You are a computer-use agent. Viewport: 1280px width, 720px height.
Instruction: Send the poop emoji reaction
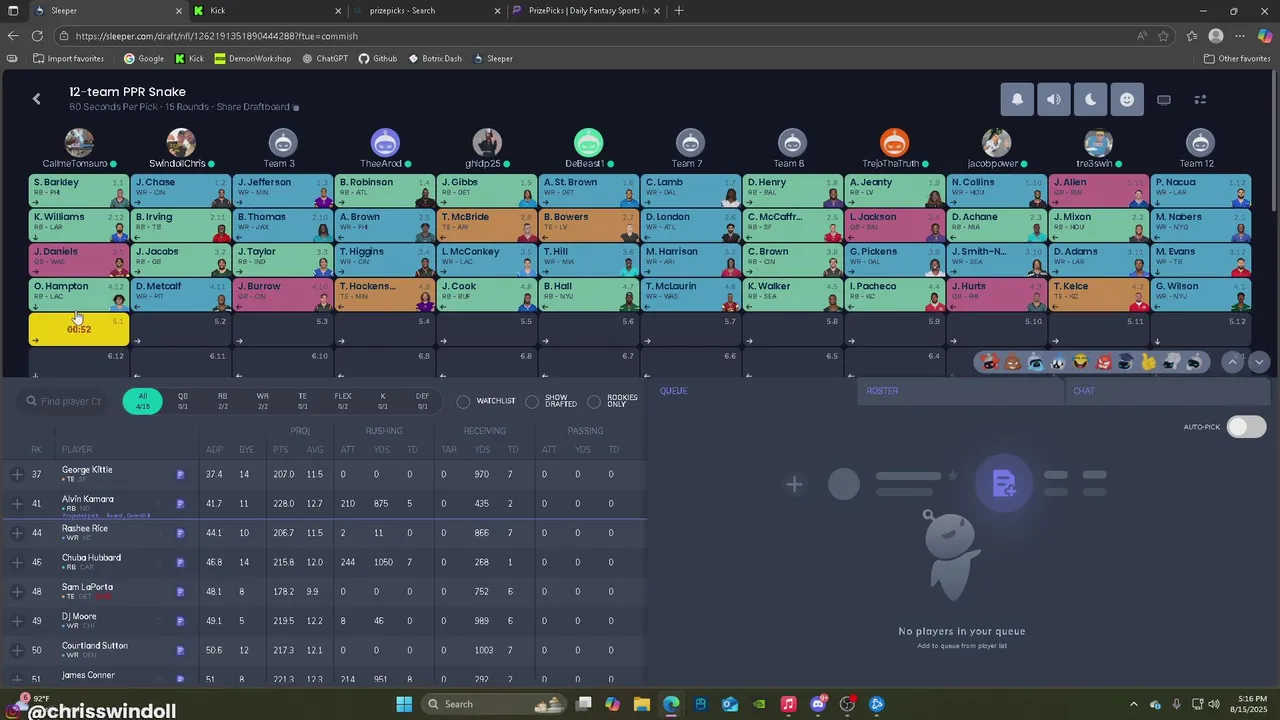tap(1012, 362)
